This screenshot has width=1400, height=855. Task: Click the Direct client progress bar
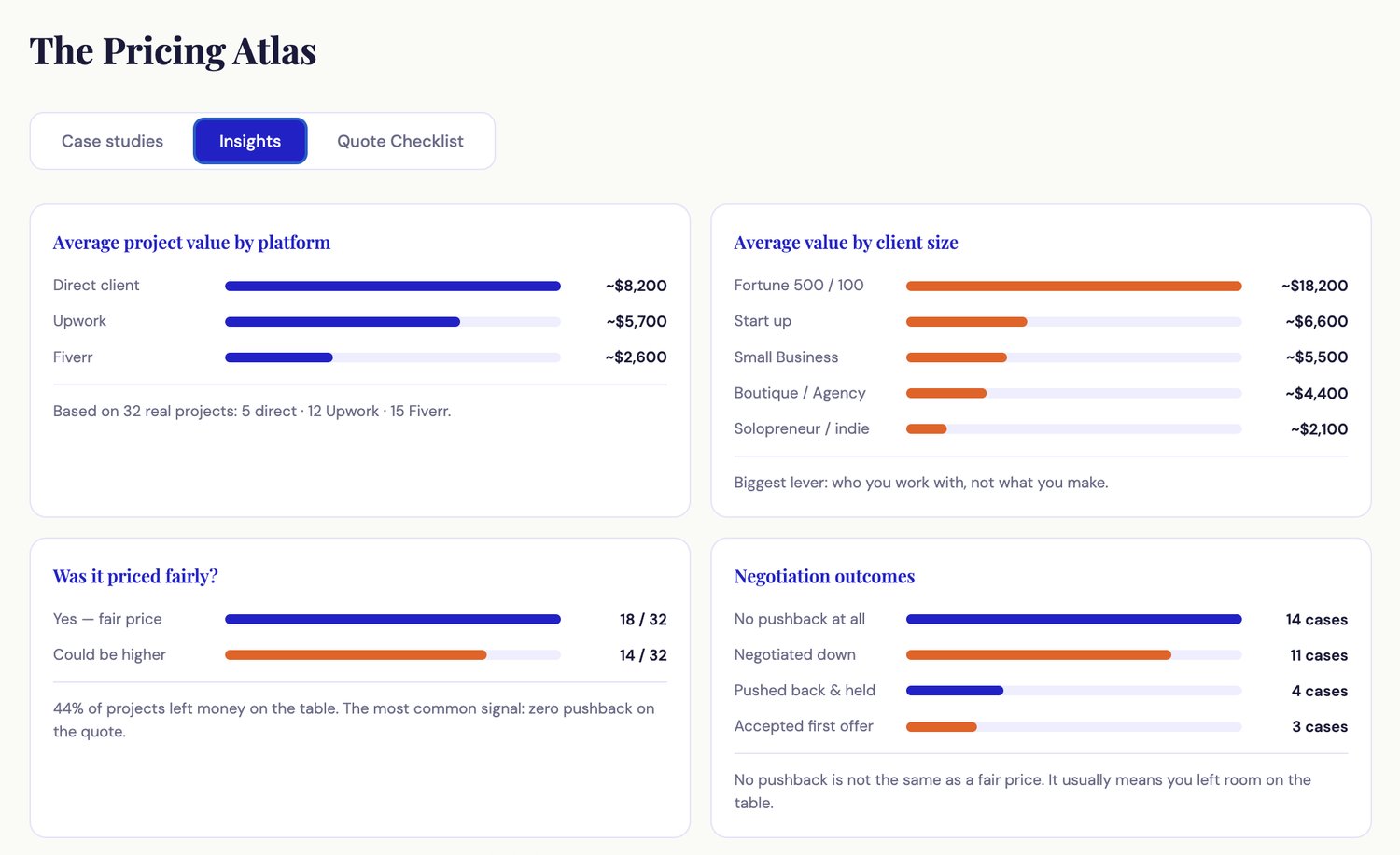coord(393,286)
